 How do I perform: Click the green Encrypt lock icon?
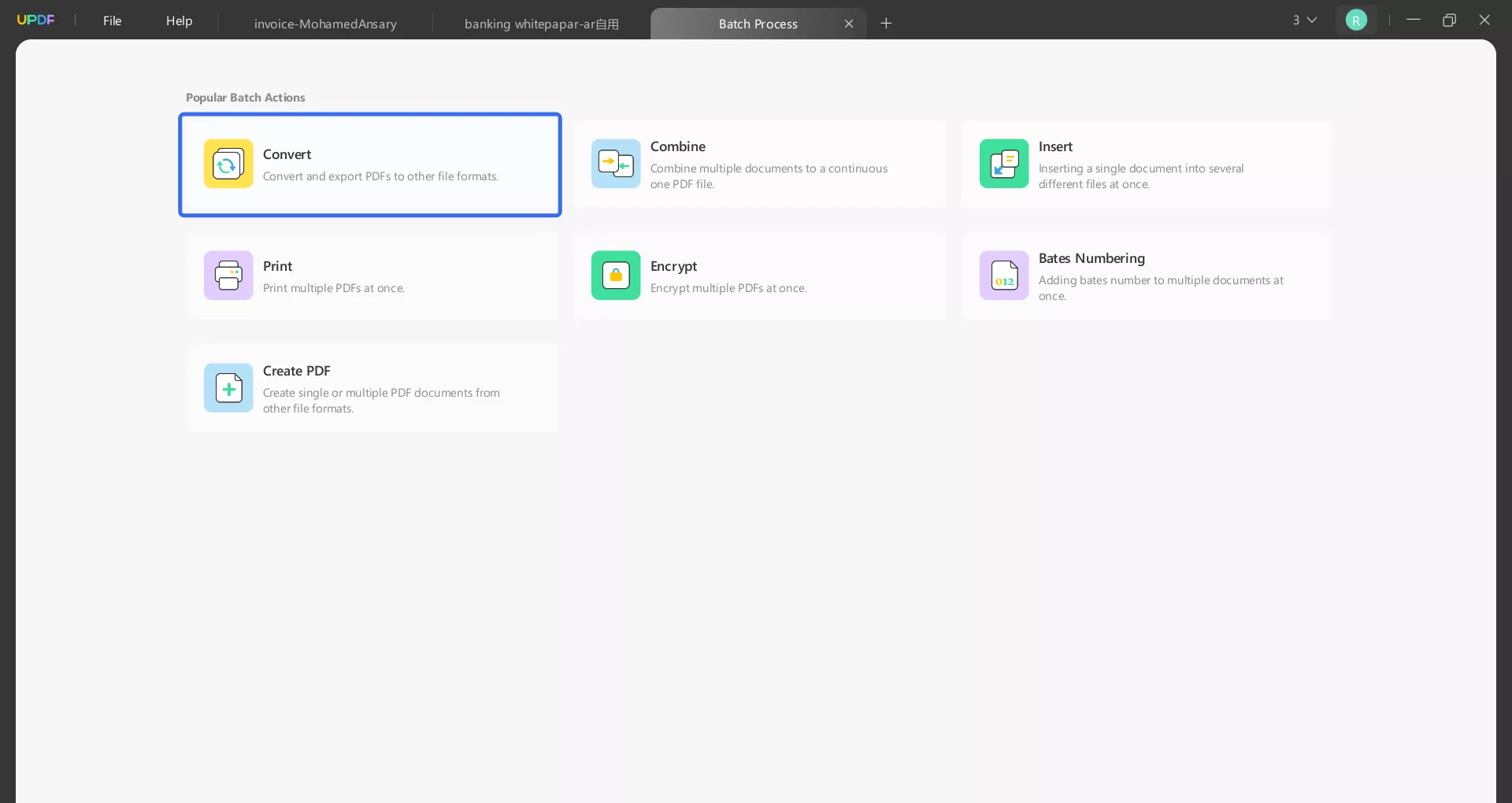tap(616, 276)
